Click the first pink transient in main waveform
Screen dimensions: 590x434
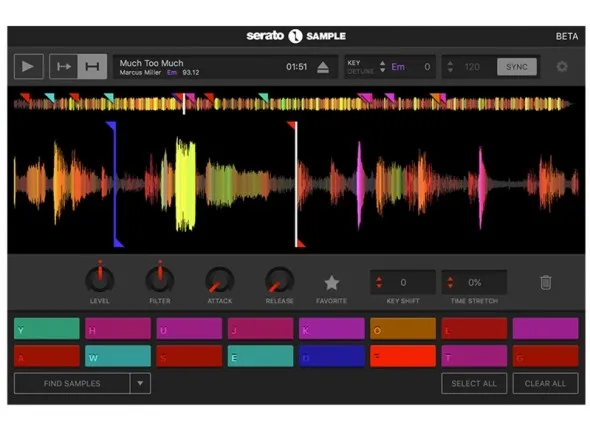360,184
